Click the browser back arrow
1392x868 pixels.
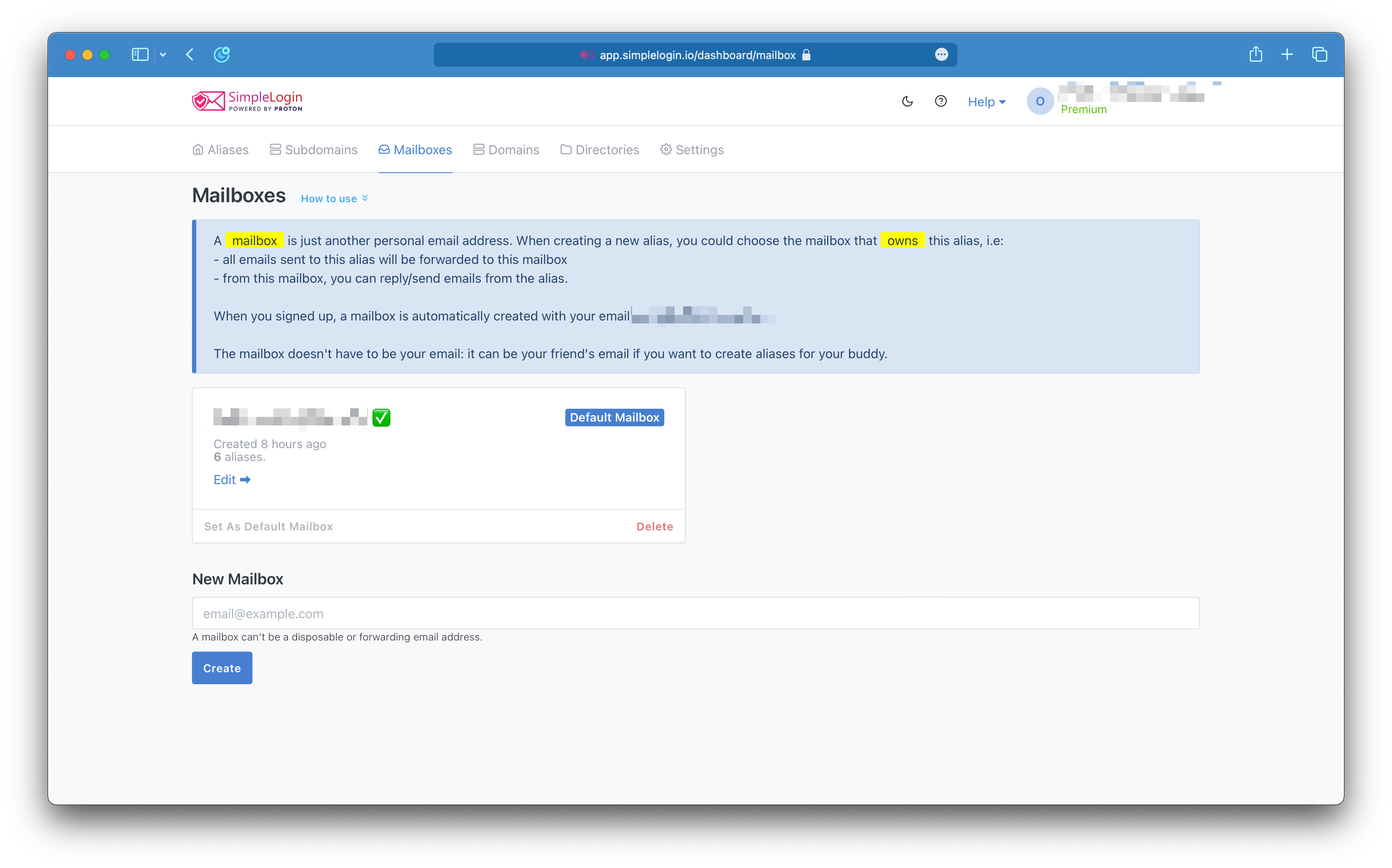(190, 54)
